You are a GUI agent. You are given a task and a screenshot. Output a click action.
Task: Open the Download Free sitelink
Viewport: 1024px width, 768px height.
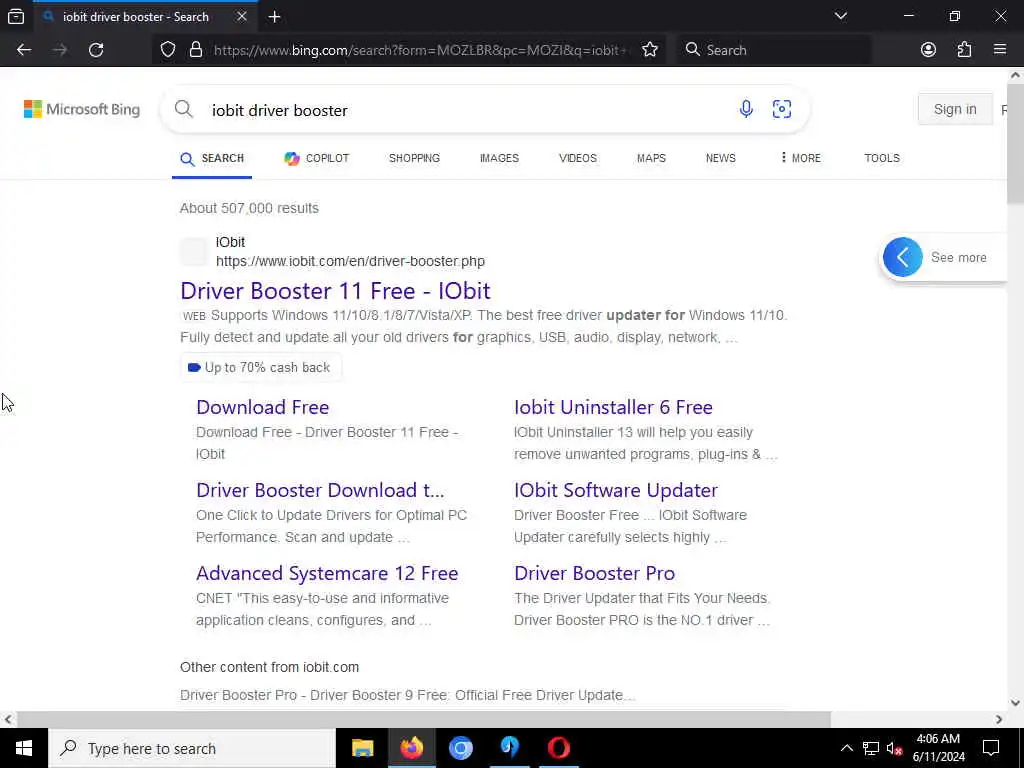pos(263,407)
